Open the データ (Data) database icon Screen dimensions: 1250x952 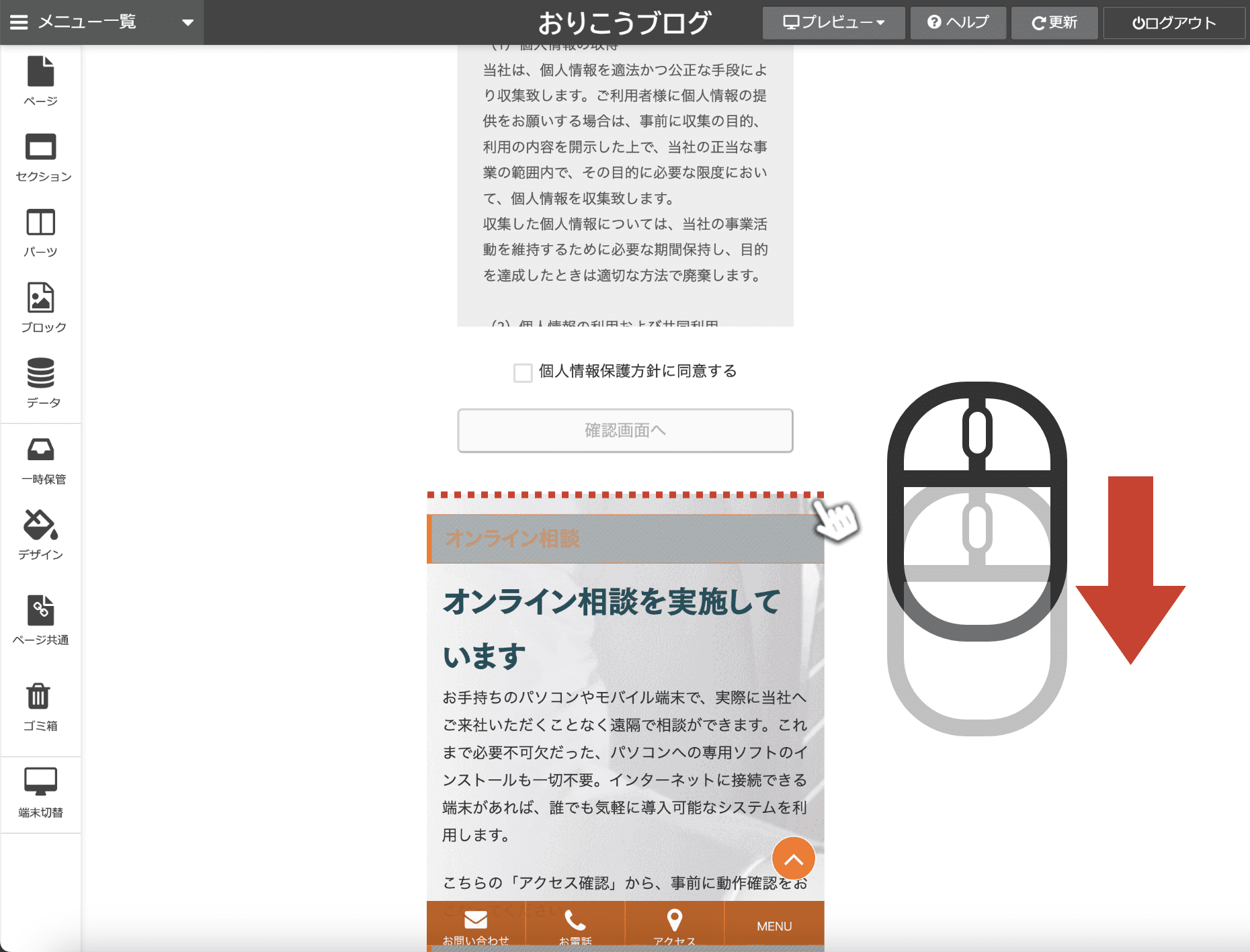40,374
